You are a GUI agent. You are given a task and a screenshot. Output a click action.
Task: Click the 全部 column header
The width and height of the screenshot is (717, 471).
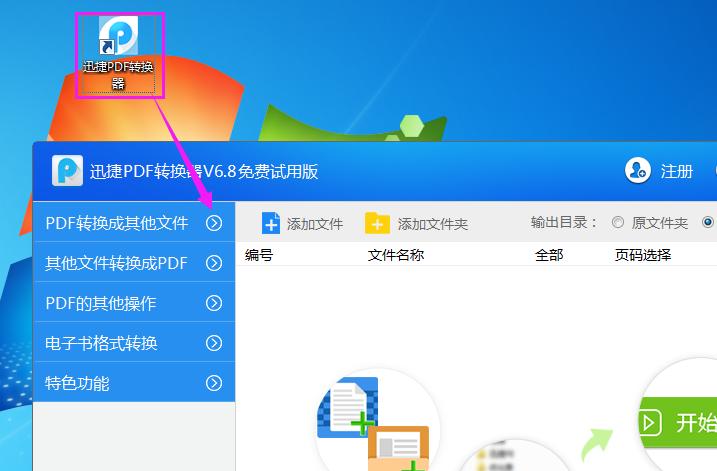point(549,255)
